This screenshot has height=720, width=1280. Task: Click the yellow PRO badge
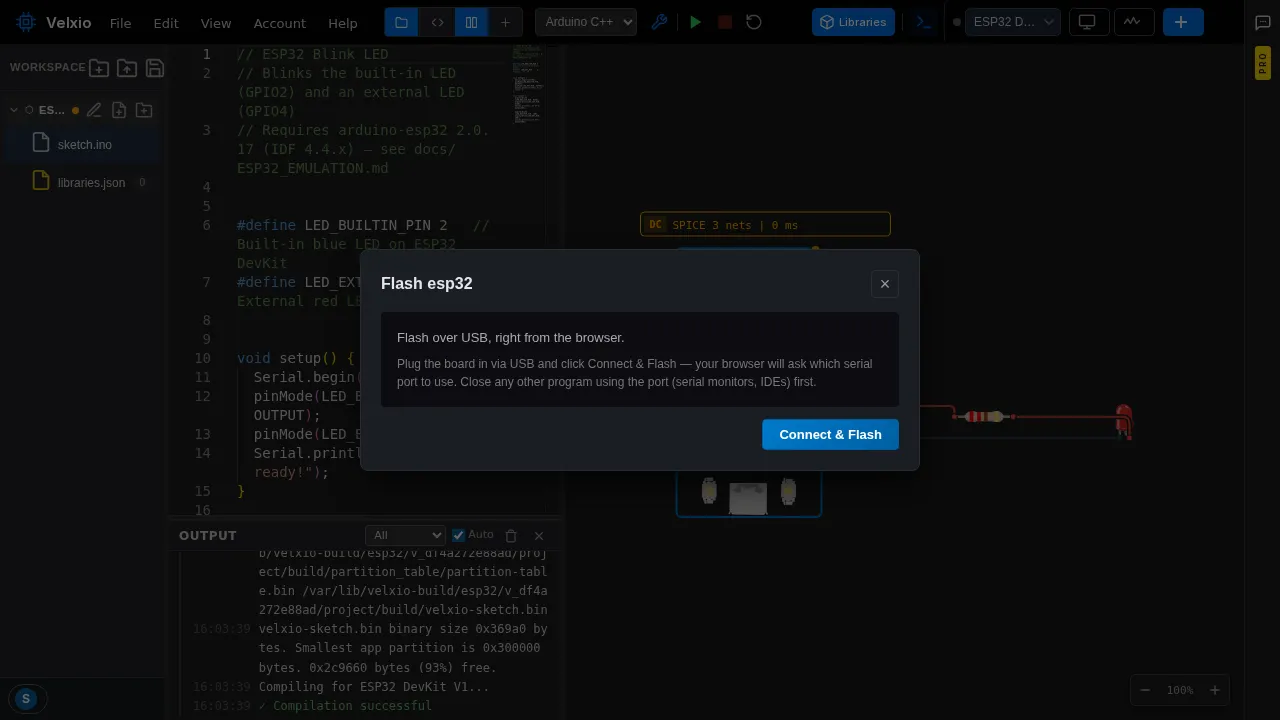(1263, 63)
